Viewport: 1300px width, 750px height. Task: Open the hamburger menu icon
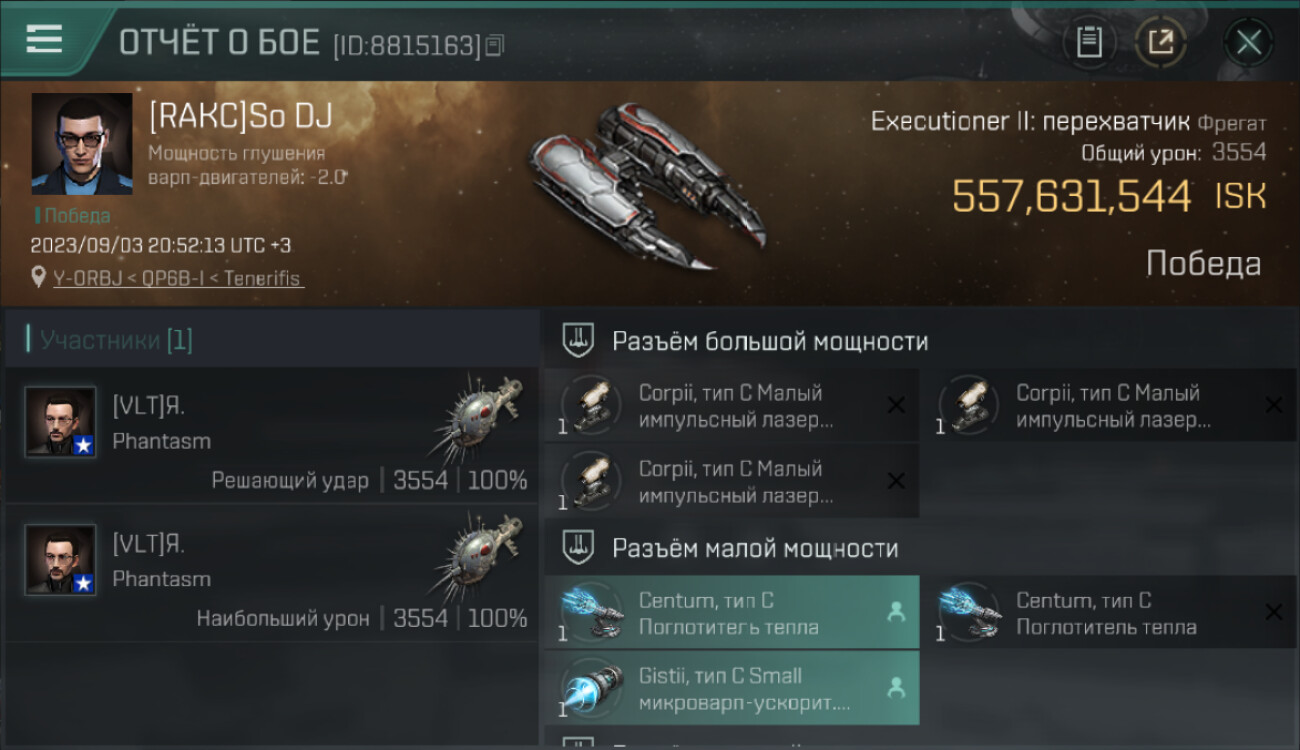(x=44, y=39)
